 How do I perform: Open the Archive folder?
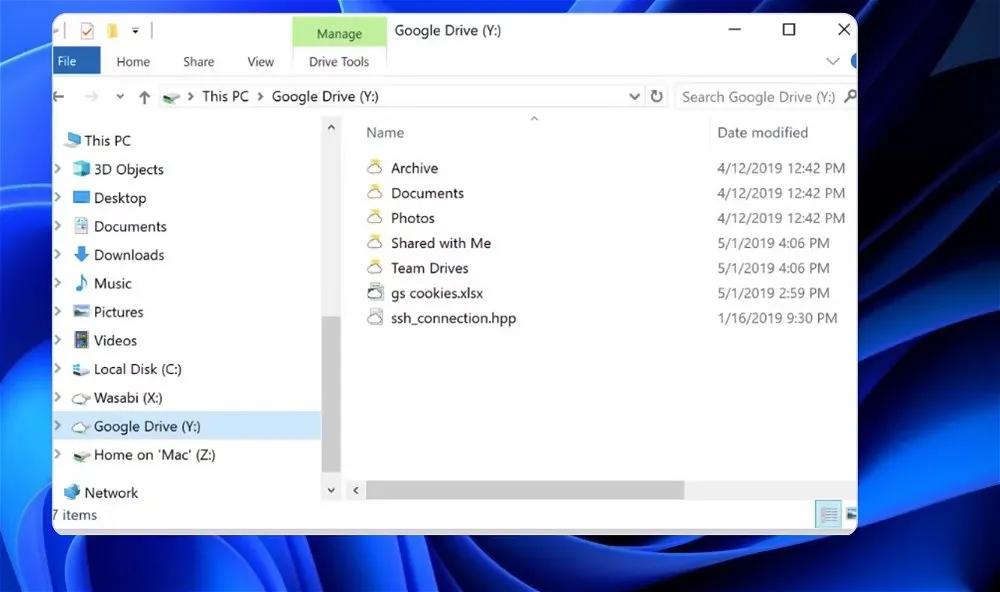coord(413,167)
